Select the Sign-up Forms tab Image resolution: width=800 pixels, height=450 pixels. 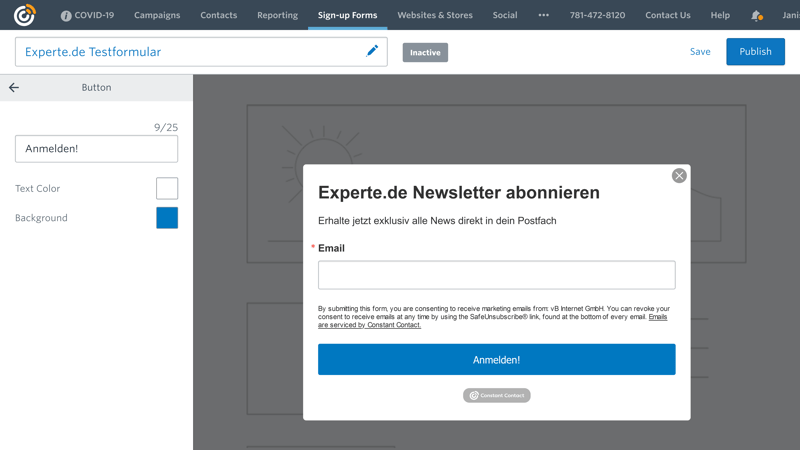(x=347, y=15)
